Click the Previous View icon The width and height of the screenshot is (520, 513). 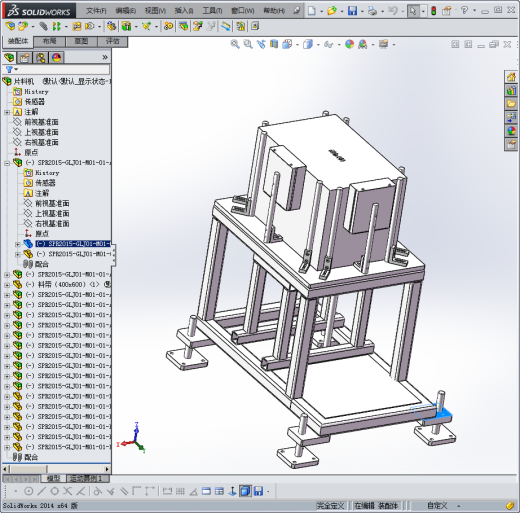pos(261,44)
